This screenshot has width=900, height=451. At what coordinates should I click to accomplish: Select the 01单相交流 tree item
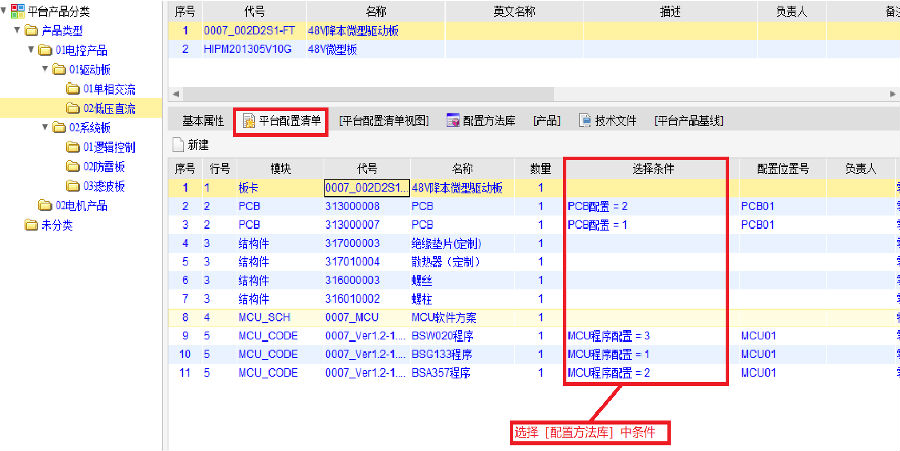coord(108,89)
